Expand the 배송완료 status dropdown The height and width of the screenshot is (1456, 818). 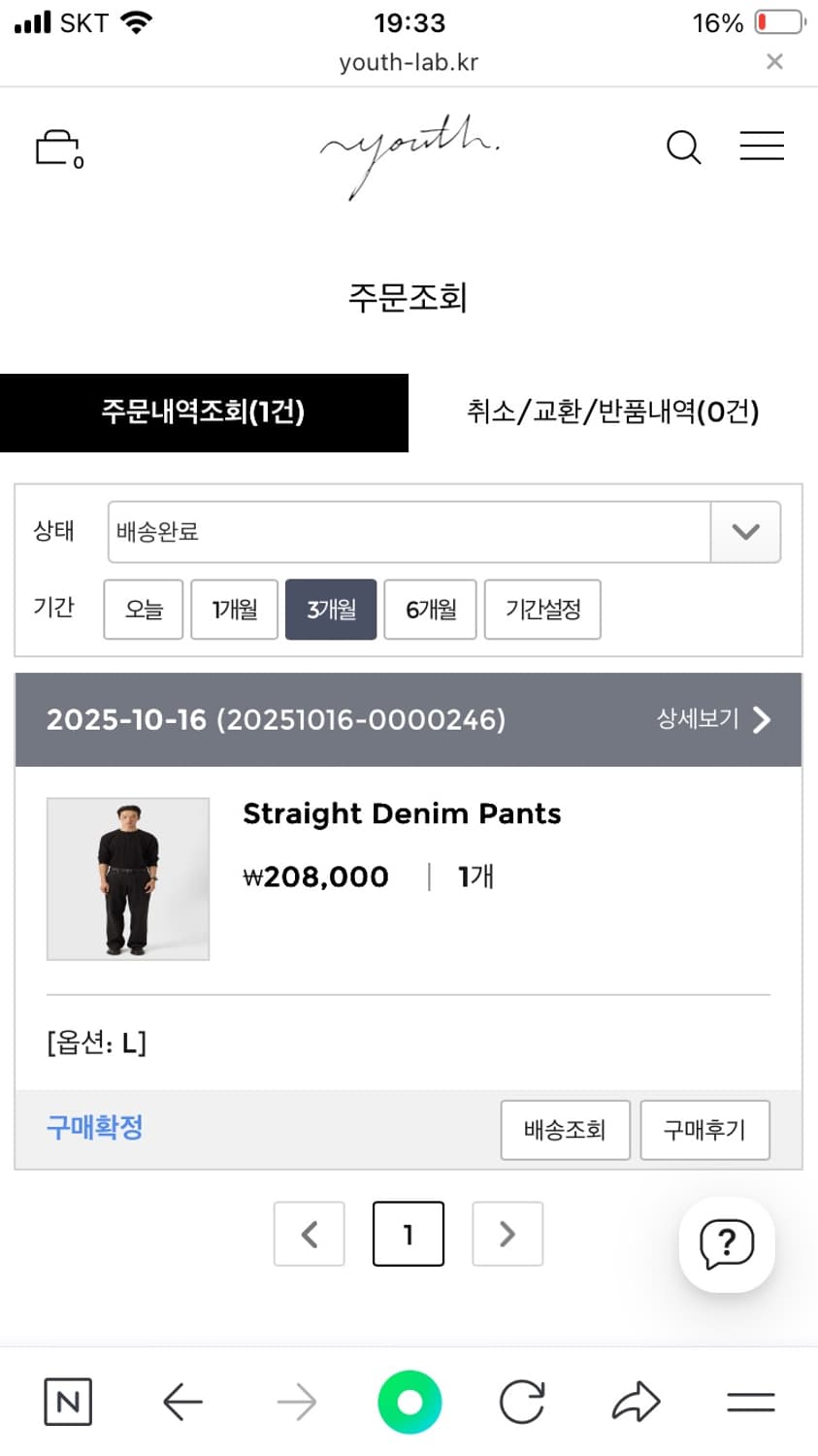[745, 532]
